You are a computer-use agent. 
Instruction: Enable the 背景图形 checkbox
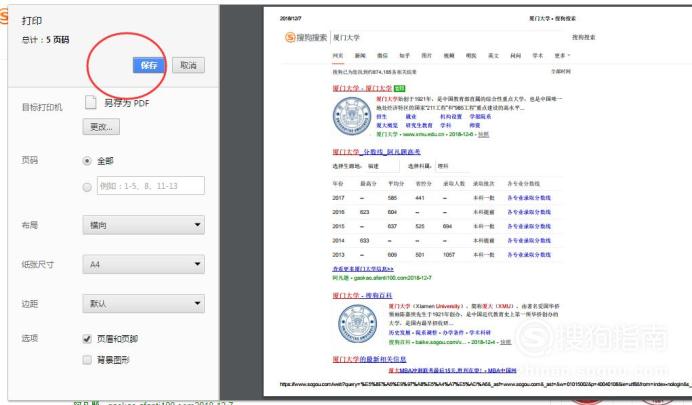(87, 360)
